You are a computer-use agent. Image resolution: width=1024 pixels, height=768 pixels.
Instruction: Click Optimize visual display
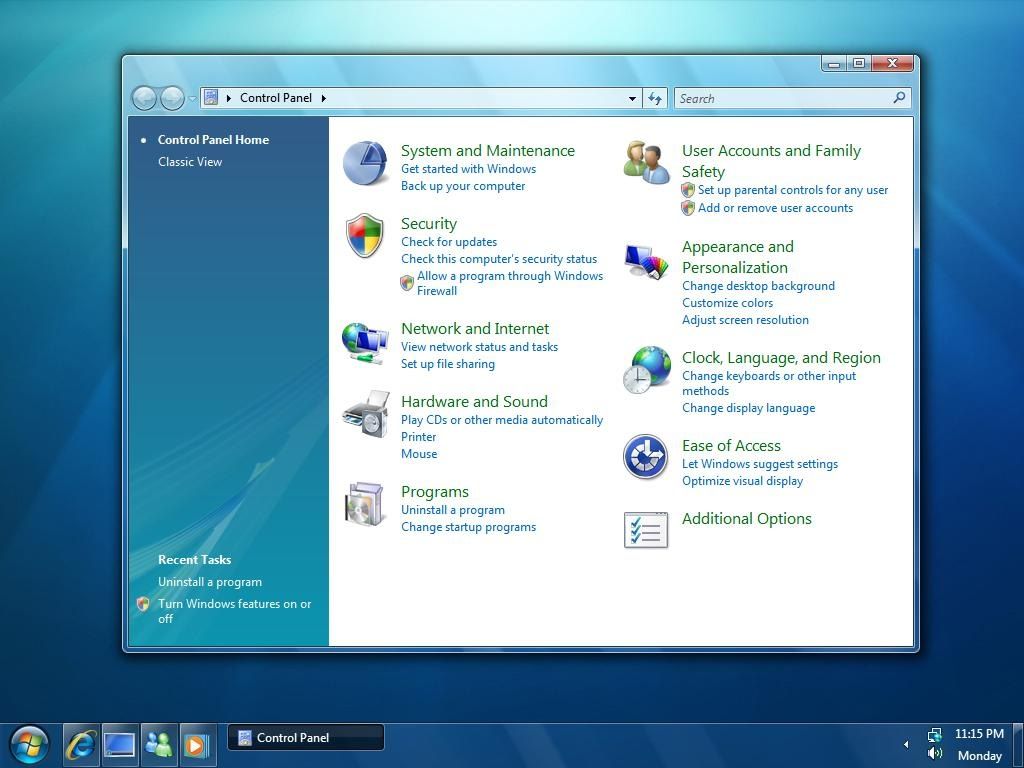click(743, 481)
